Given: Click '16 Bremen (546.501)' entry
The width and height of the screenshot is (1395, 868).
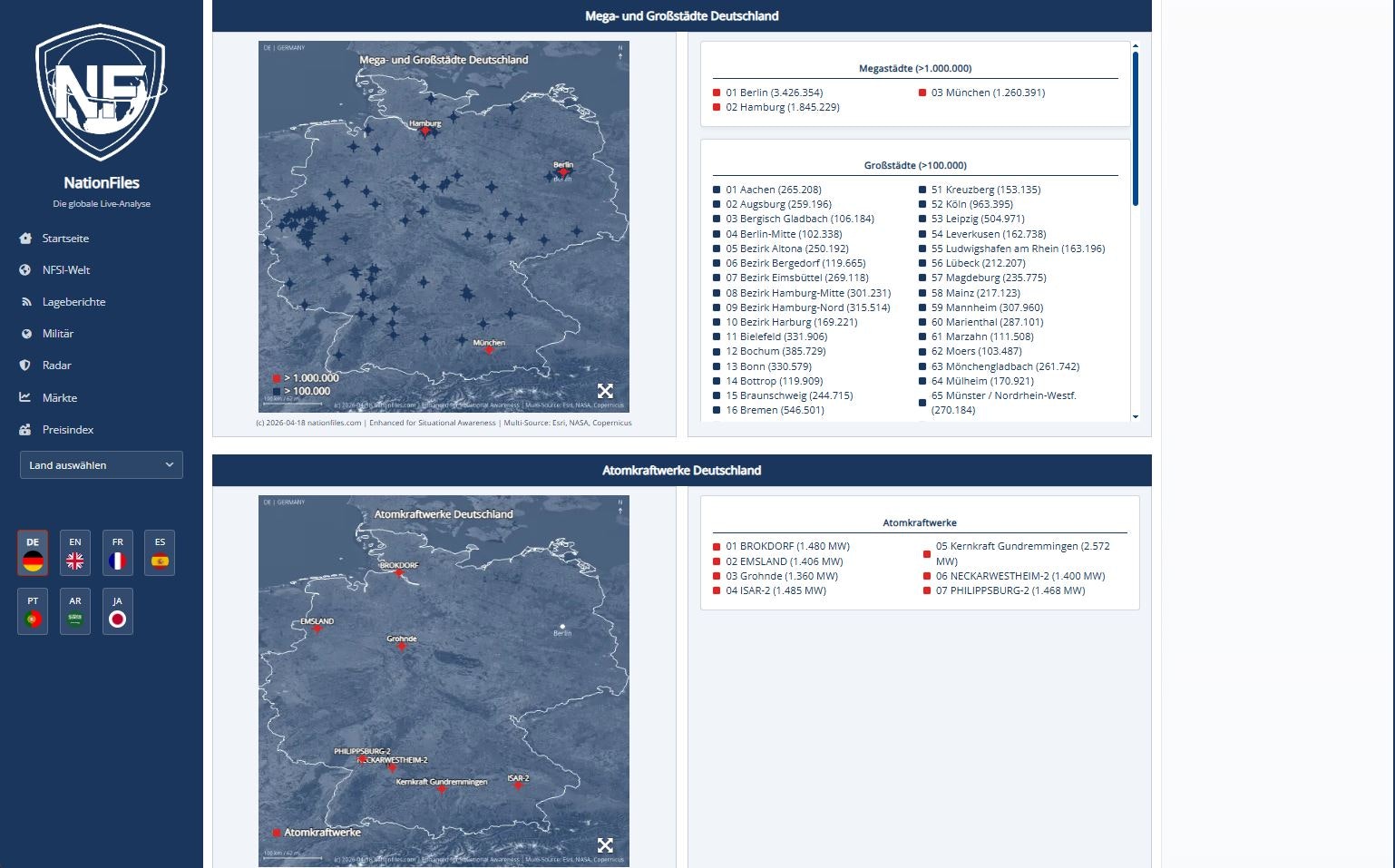Looking at the screenshot, I should click(x=775, y=410).
